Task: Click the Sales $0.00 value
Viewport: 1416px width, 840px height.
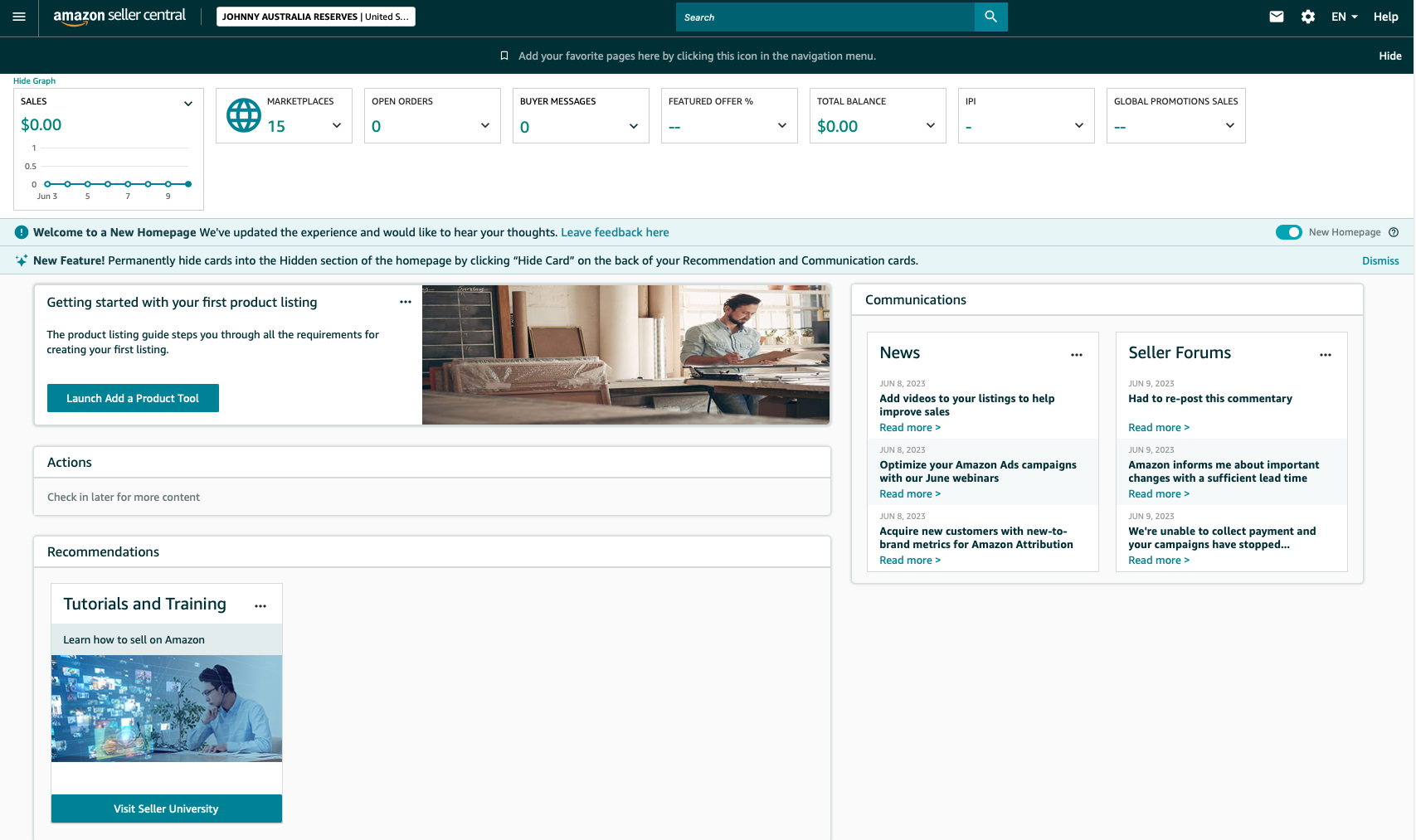Action: pos(41,124)
